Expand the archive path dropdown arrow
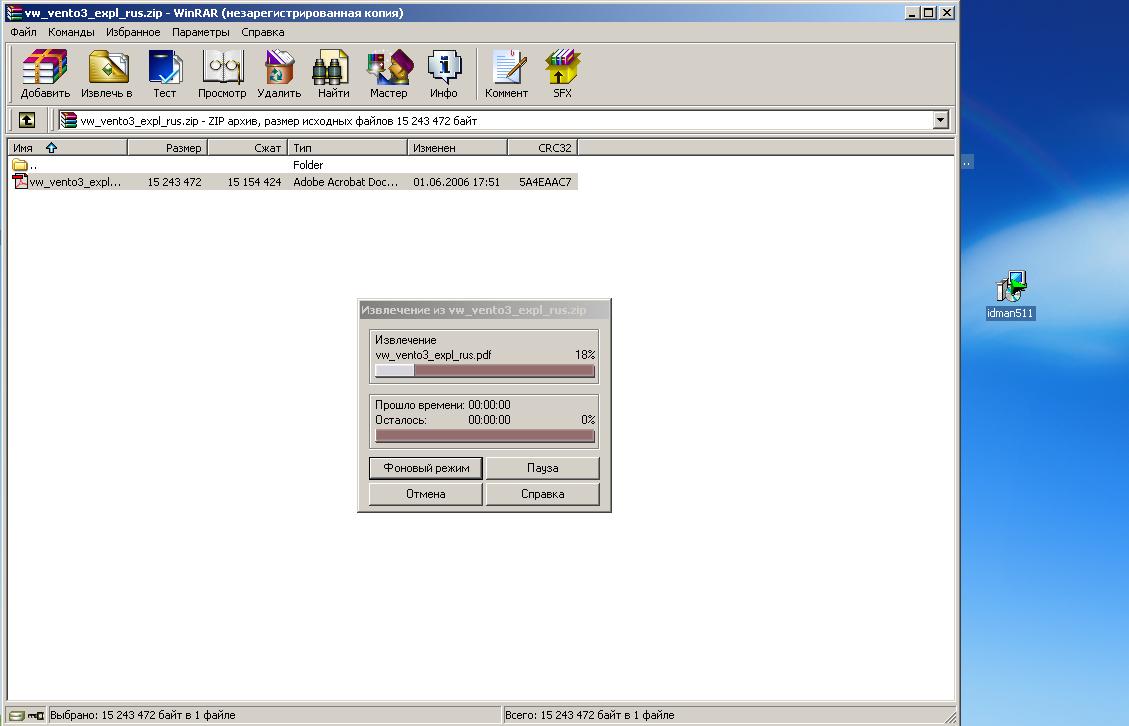 click(940, 120)
